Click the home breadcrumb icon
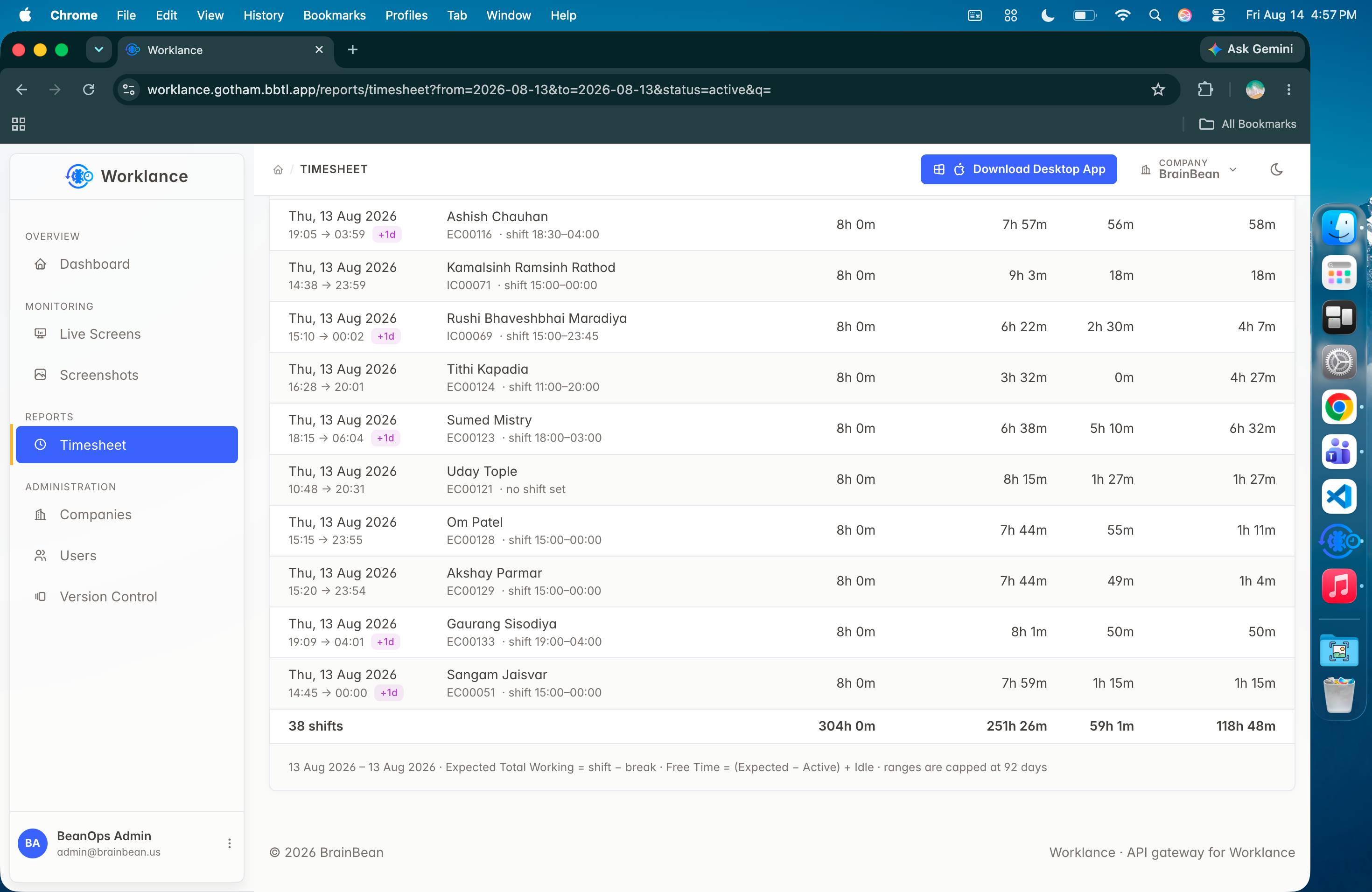The height and width of the screenshot is (892, 1372). (x=278, y=169)
